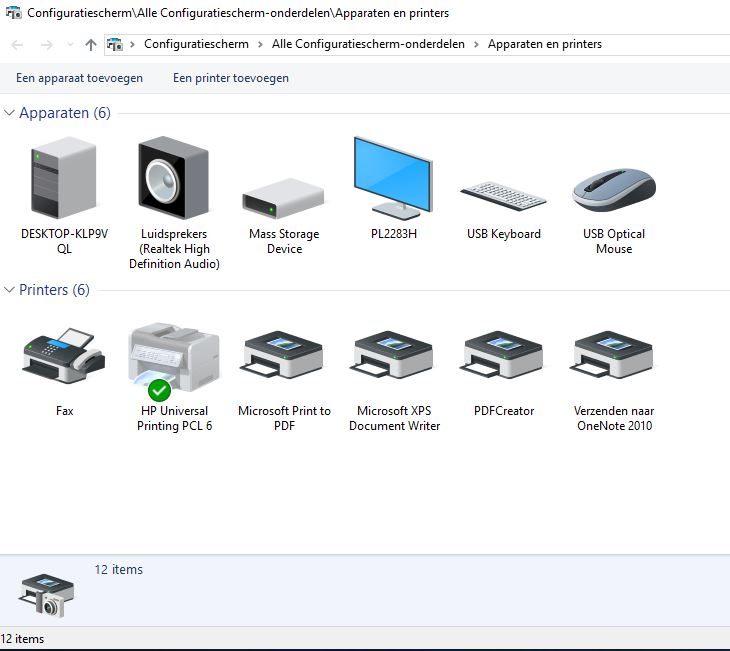The height and width of the screenshot is (651, 730).
Task: Click the USB Keyboard label
Action: tap(504, 234)
